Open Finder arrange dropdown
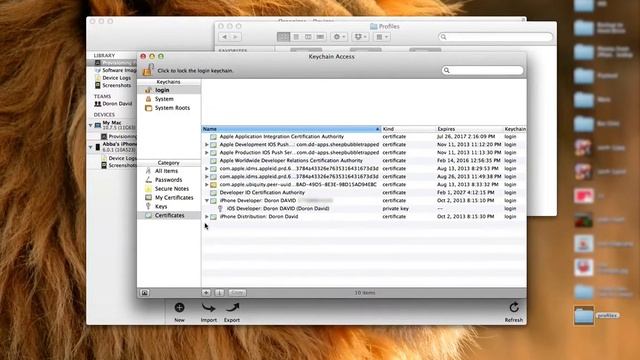Screen dimensions: 640x360 (382, 37)
